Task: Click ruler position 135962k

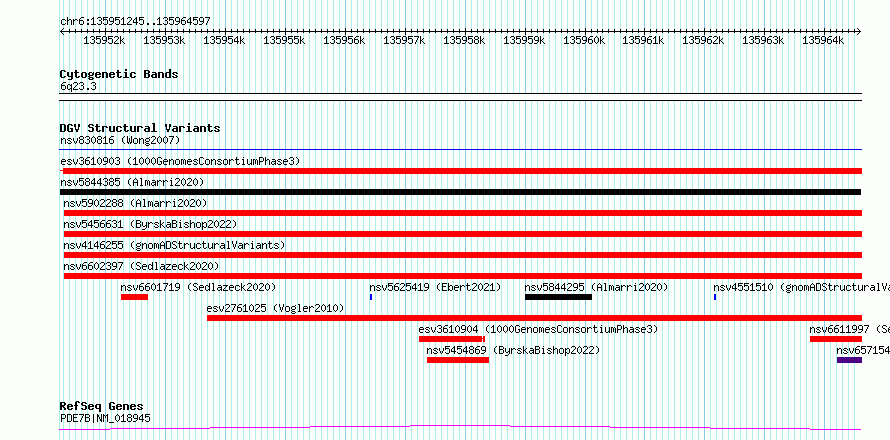Action: click(x=704, y=40)
